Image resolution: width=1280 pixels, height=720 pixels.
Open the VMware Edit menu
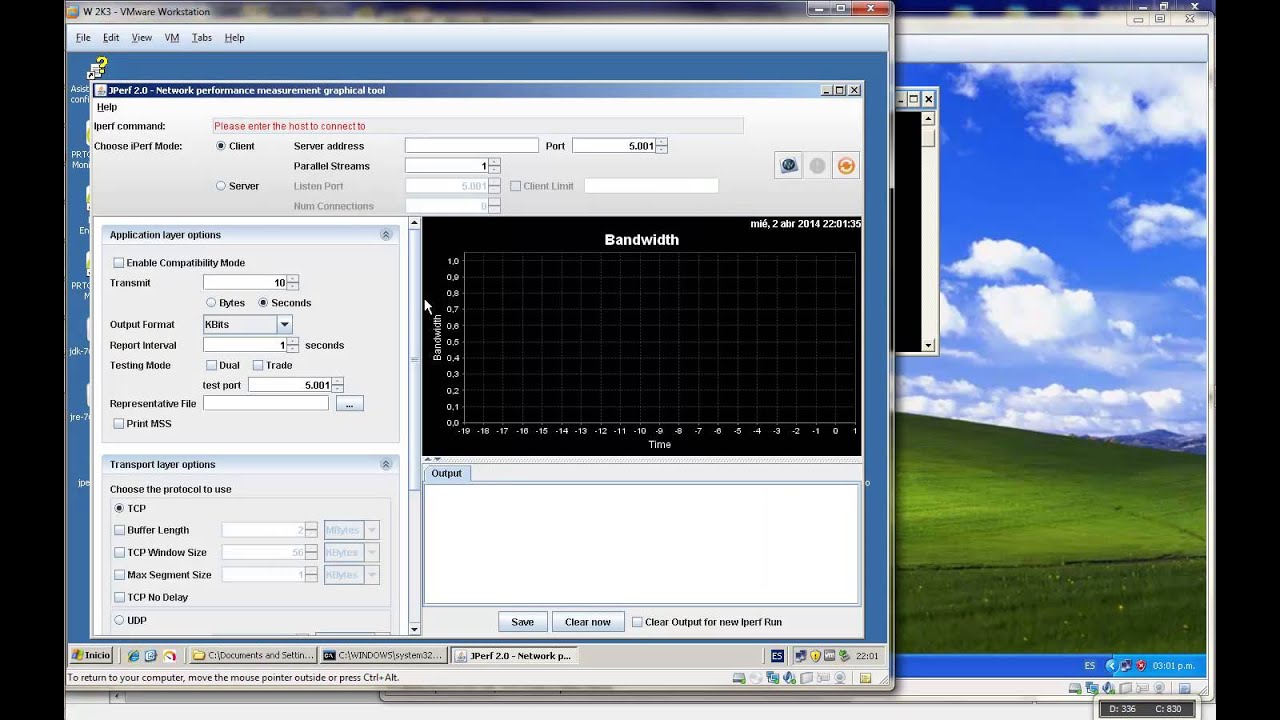click(111, 38)
